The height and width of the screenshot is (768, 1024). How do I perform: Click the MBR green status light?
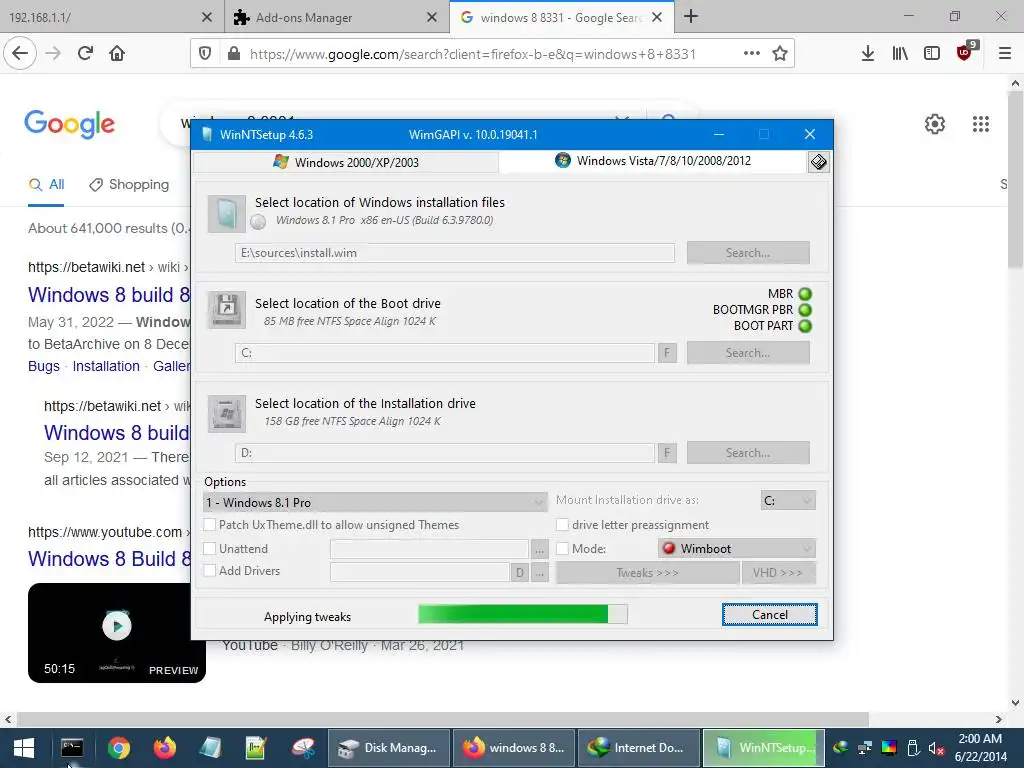pyautogui.click(x=805, y=294)
